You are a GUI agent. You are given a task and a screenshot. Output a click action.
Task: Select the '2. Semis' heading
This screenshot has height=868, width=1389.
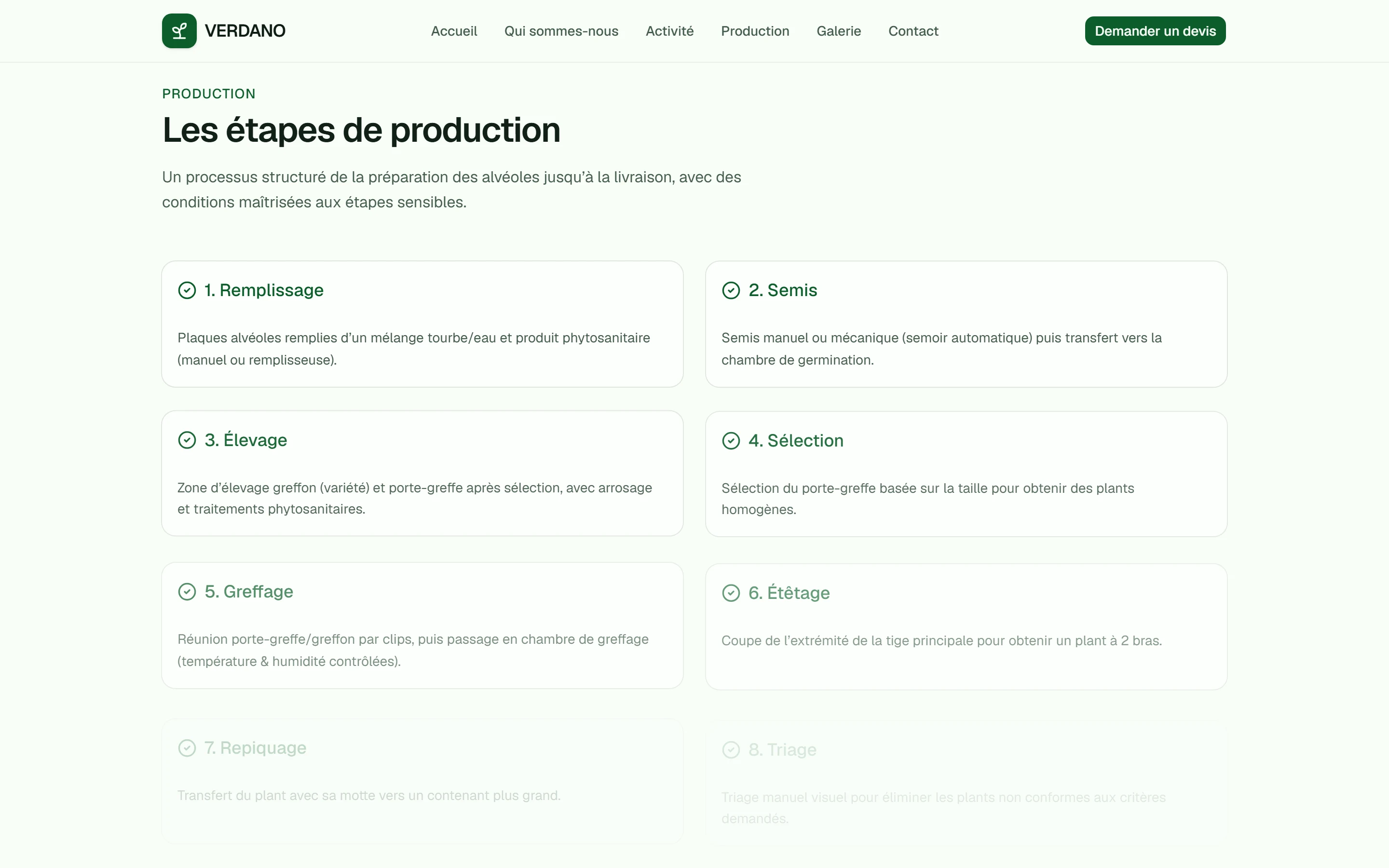pyautogui.click(x=783, y=290)
